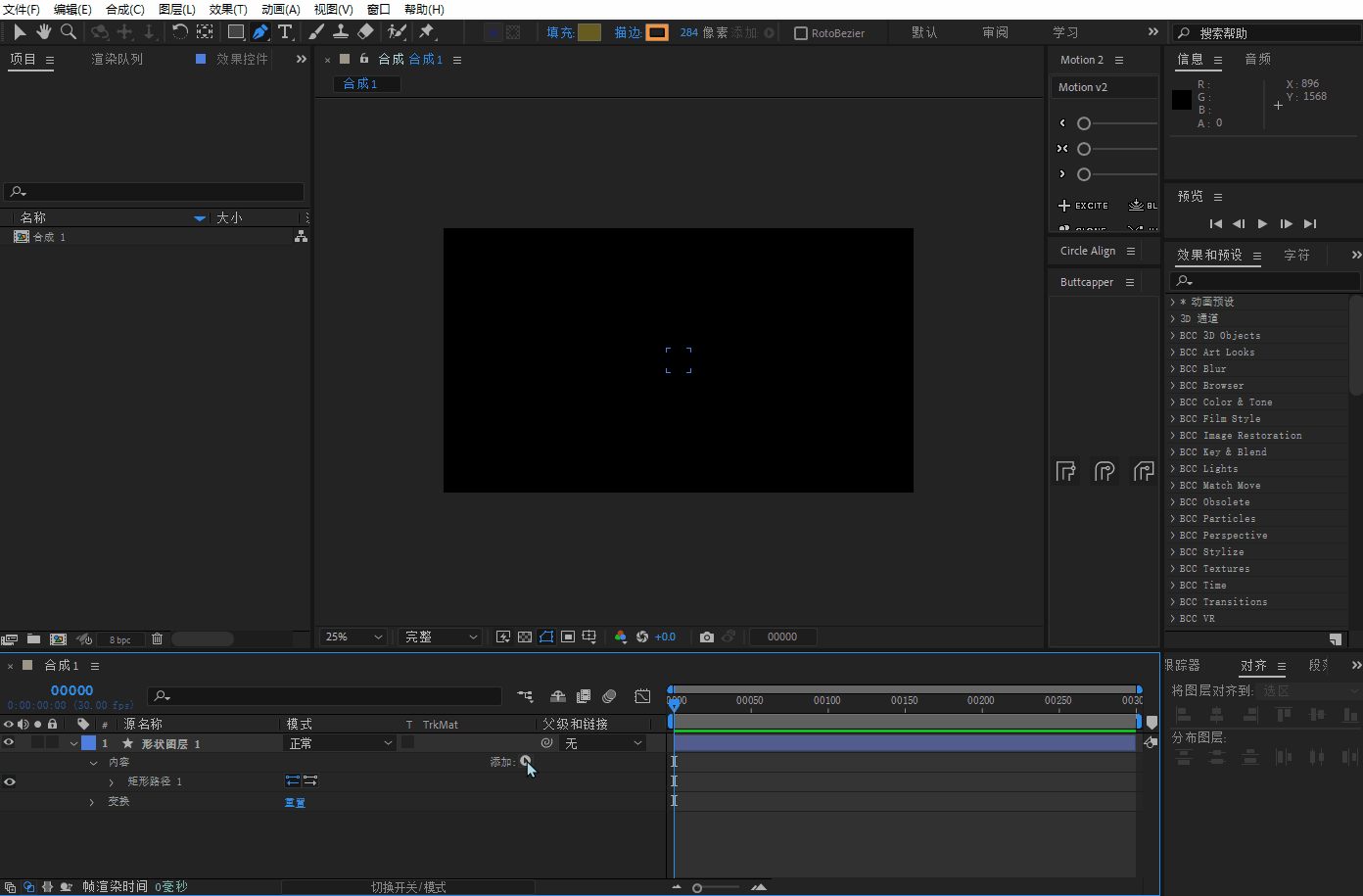This screenshot has height=896, width=1363.
Task: Switch to the 渲染队列 tab
Action: [x=117, y=59]
